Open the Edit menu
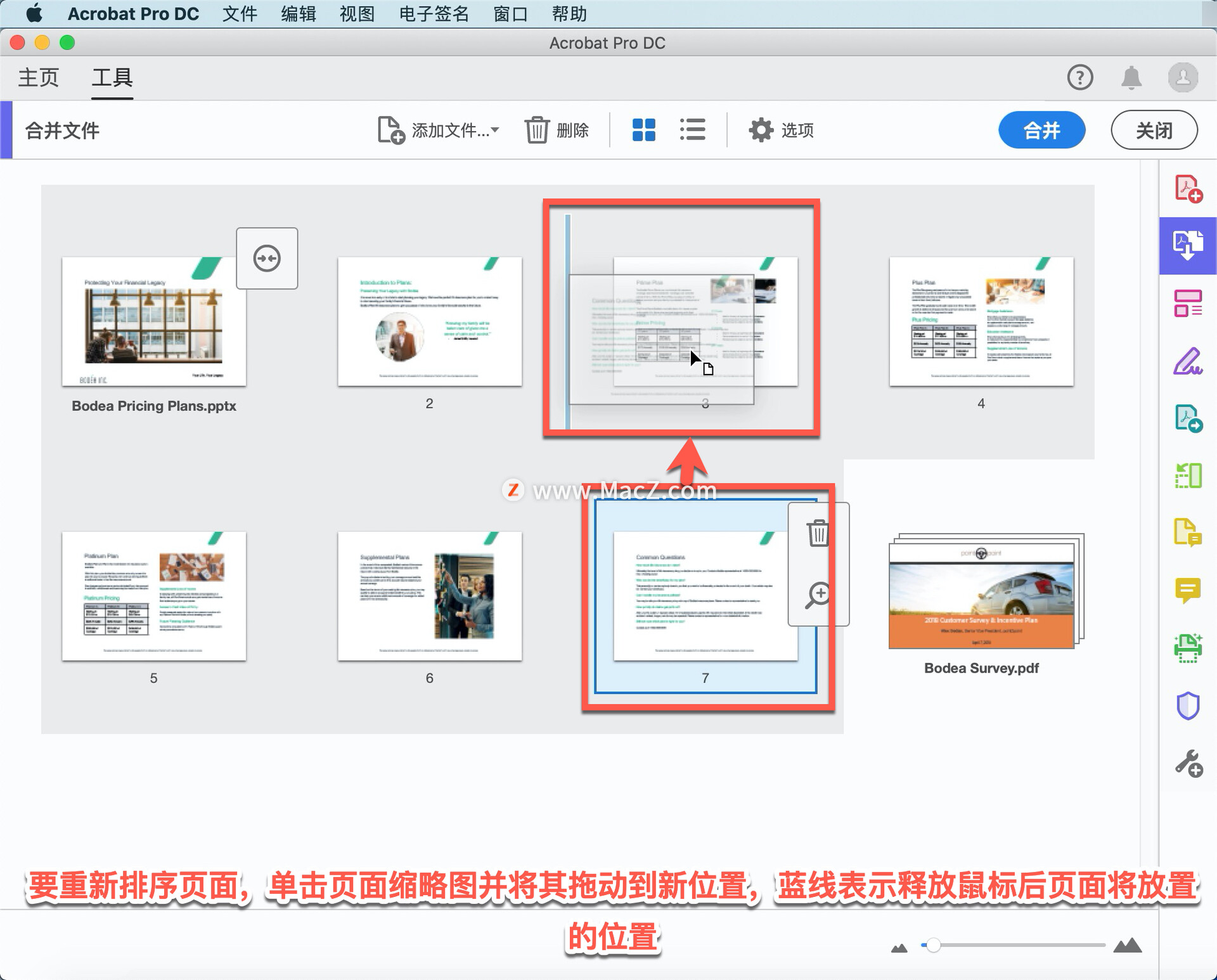The image size is (1217, 980). coord(299,13)
